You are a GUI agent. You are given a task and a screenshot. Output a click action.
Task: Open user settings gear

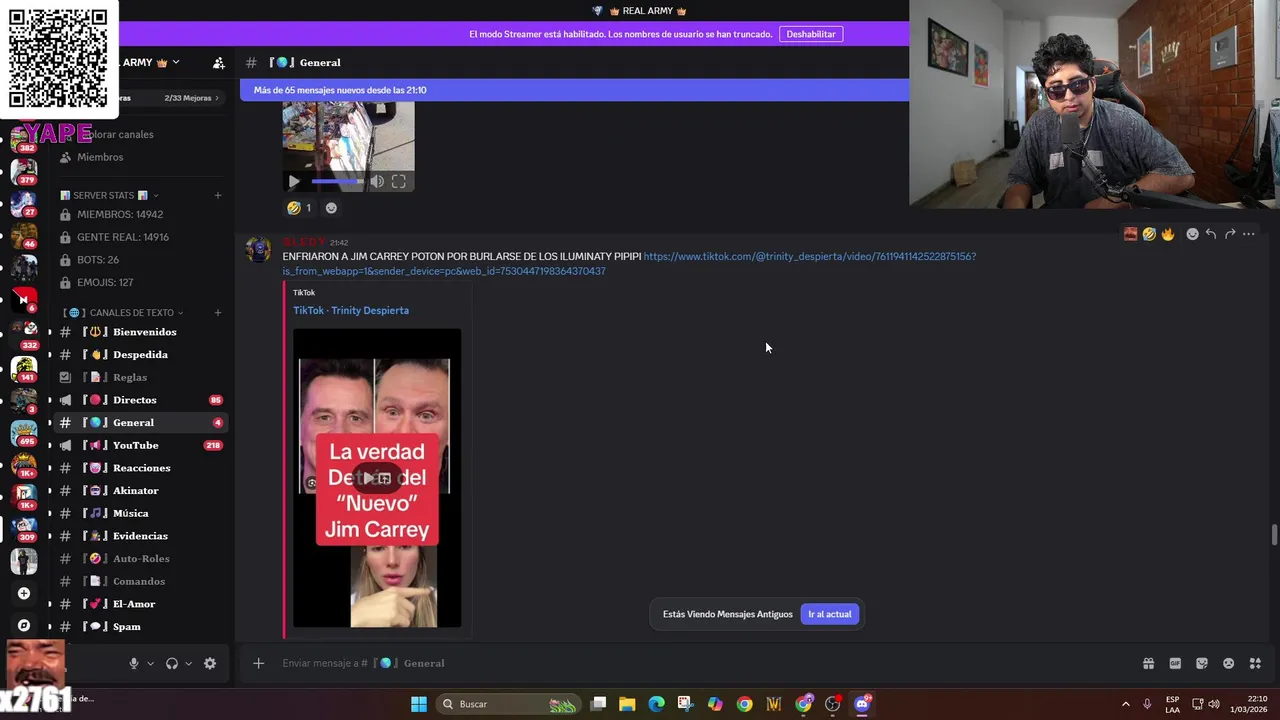click(210, 663)
